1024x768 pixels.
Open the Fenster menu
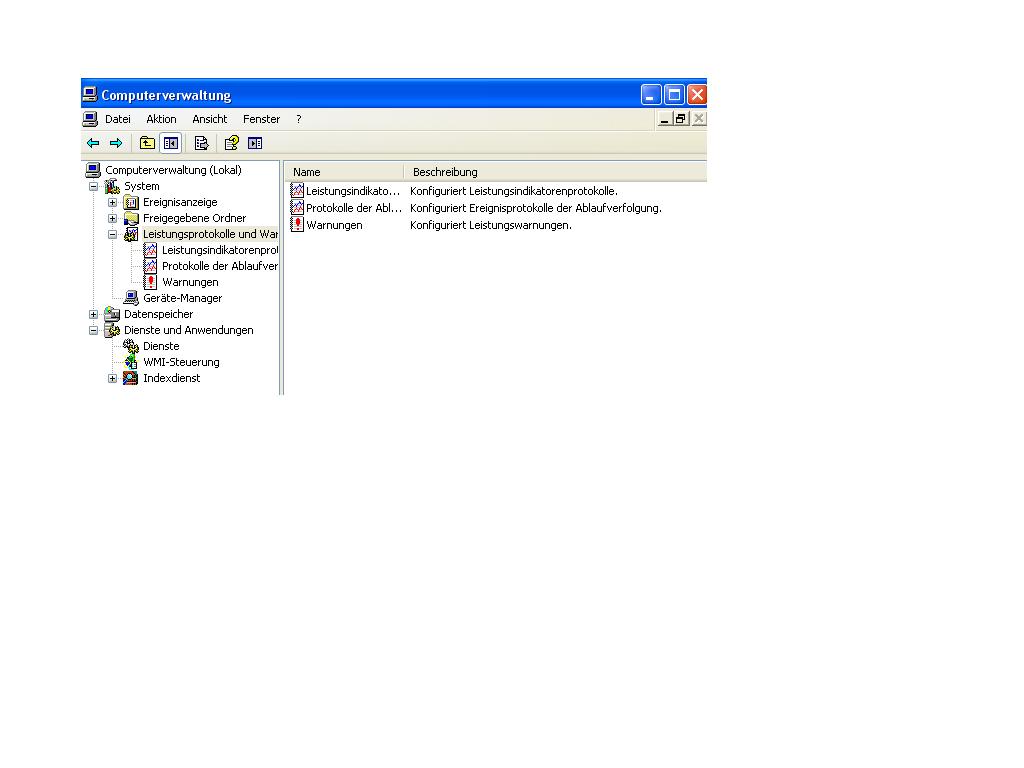pos(261,119)
